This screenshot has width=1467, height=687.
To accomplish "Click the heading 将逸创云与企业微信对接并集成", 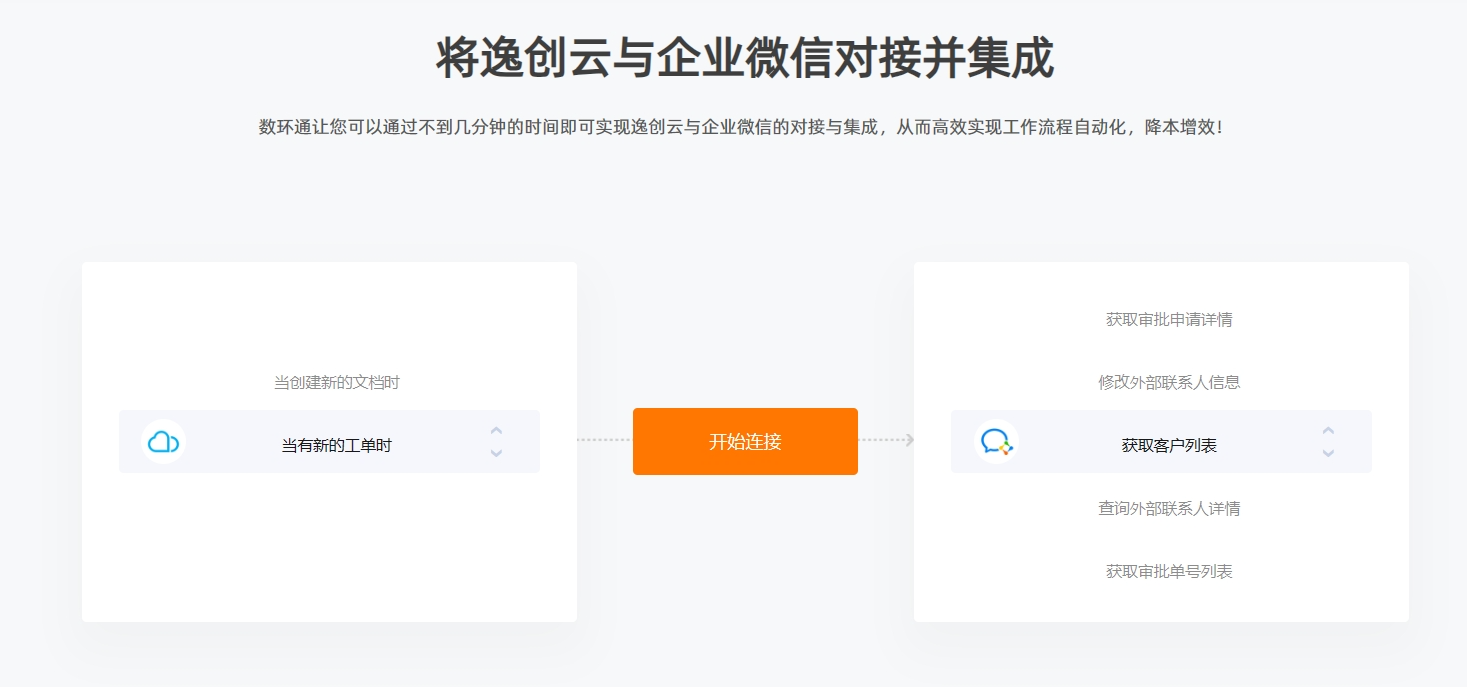I will coord(745,58).
